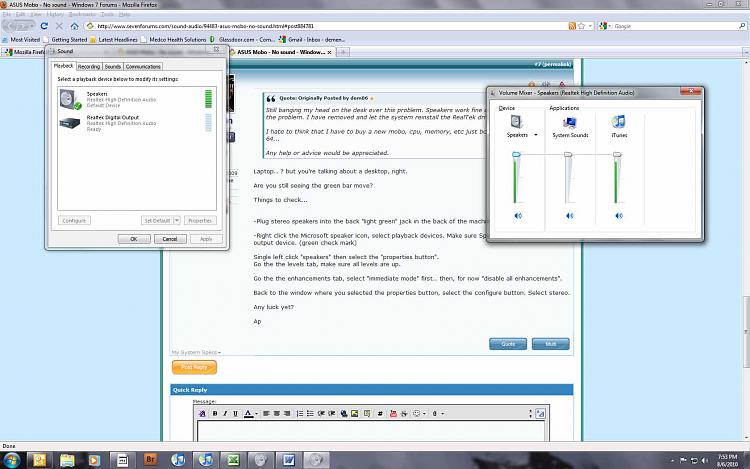Click OK in the Sound dialog
The height and width of the screenshot is (469, 750).
pos(134,239)
